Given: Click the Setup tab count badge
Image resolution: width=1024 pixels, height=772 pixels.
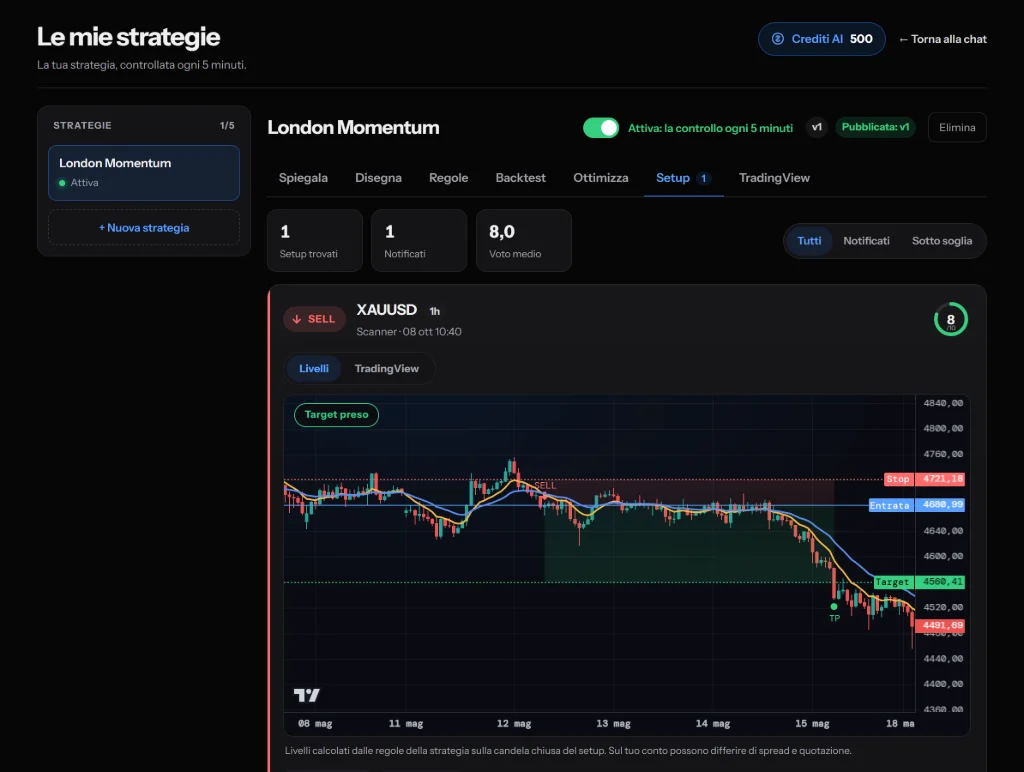Looking at the screenshot, I should tap(703, 178).
